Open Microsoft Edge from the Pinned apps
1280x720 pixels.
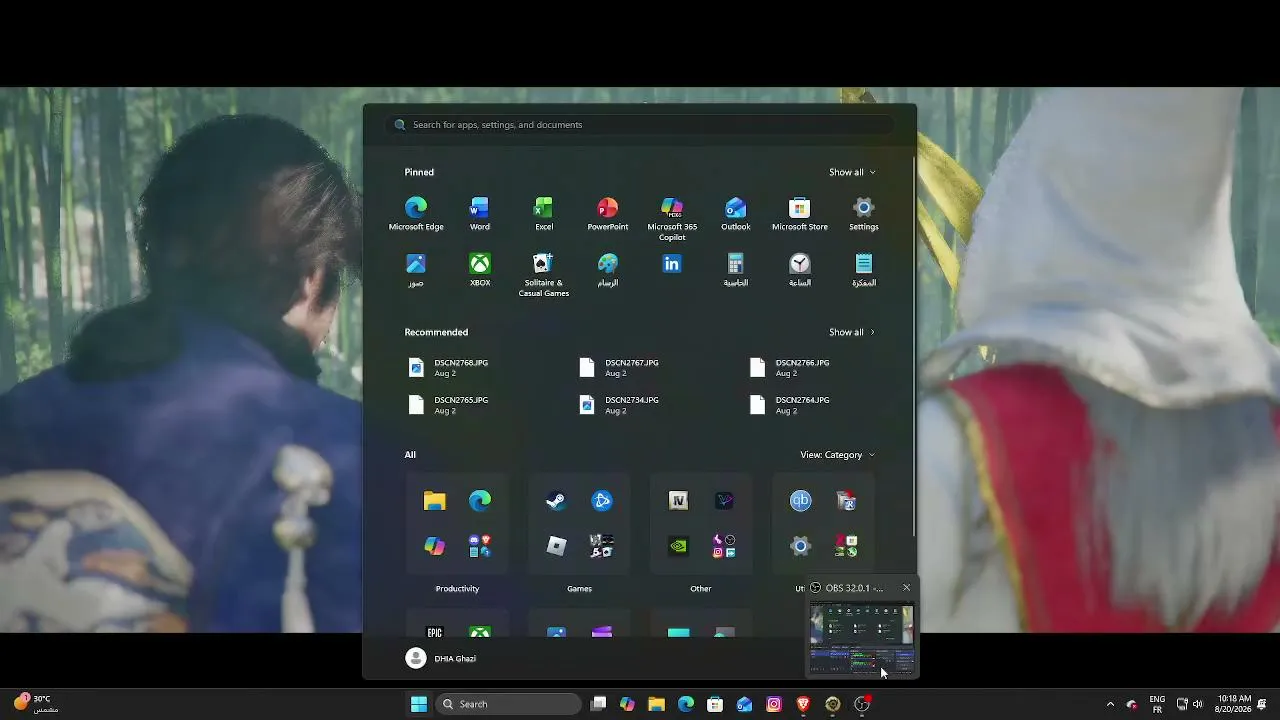pos(416,214)
